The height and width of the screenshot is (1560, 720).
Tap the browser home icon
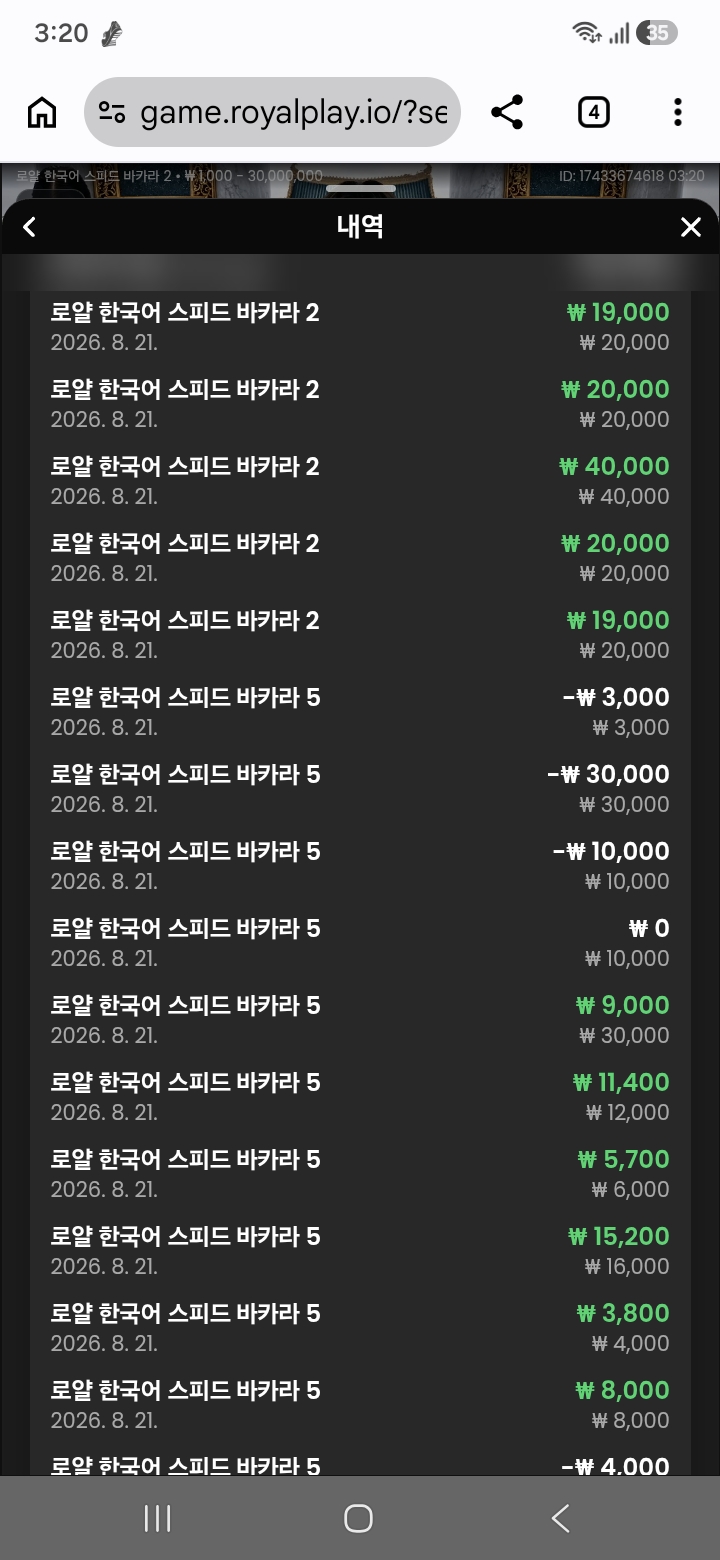pyautogui.click(x=42, y=113)
